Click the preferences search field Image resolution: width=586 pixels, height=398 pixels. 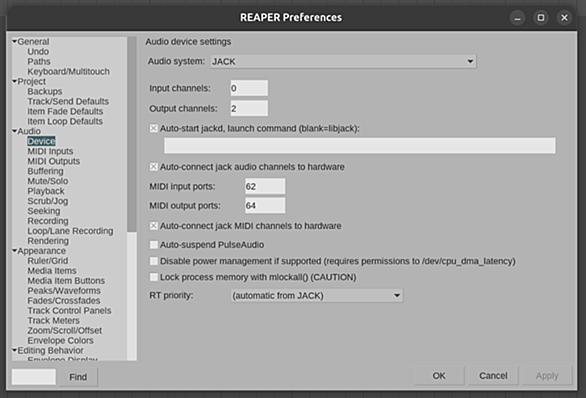(34, 377)
